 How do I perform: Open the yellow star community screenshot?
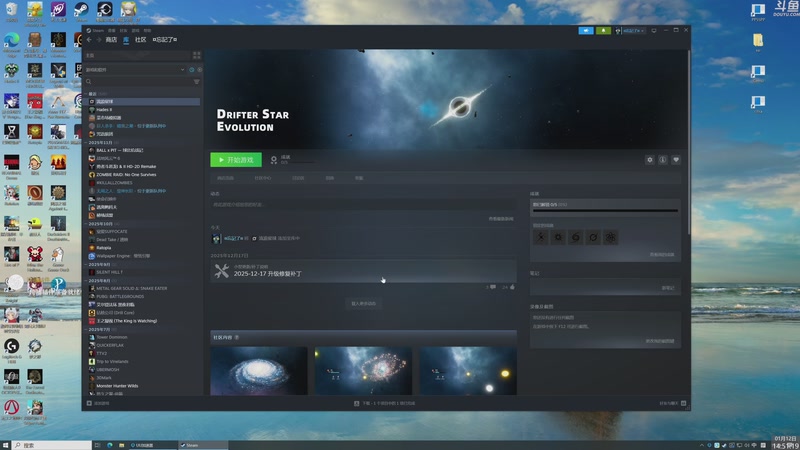[x=468, y=371]
